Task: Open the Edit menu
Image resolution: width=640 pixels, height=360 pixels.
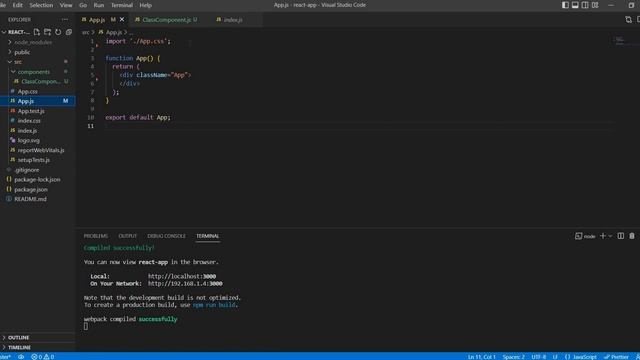Action: [18, 5]
